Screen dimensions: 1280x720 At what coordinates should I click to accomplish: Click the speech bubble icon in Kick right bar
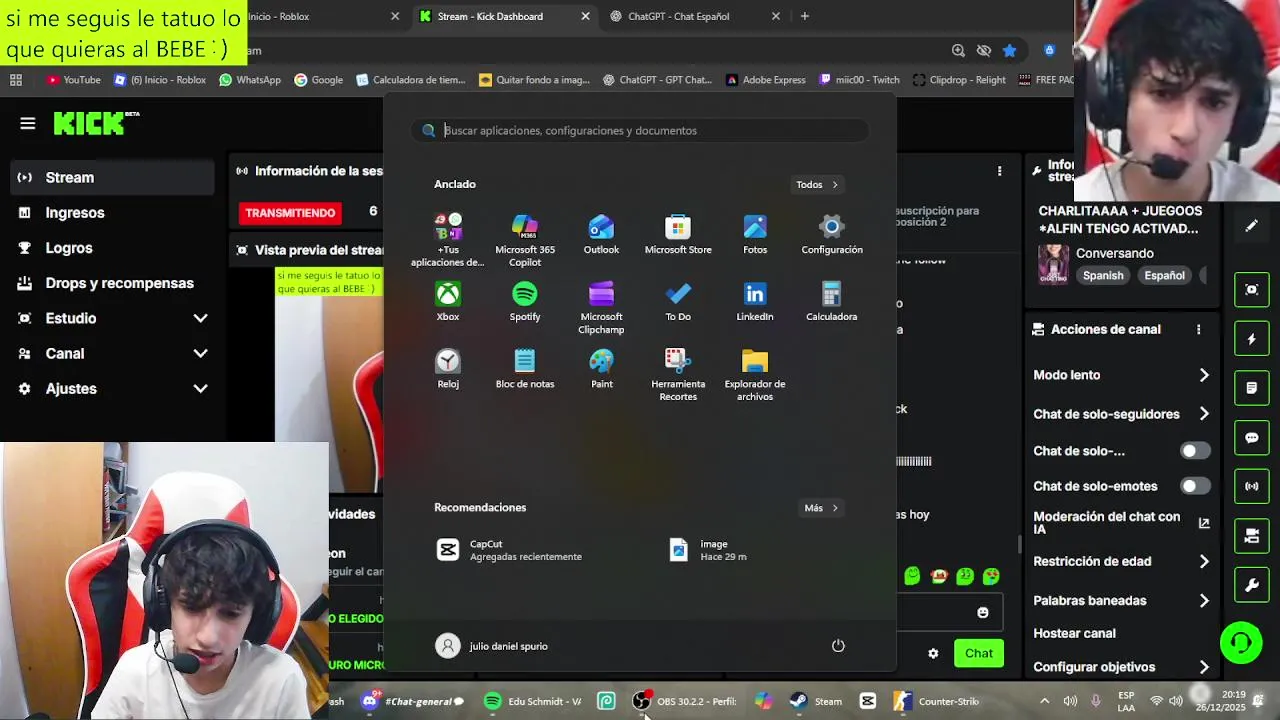1251,437
